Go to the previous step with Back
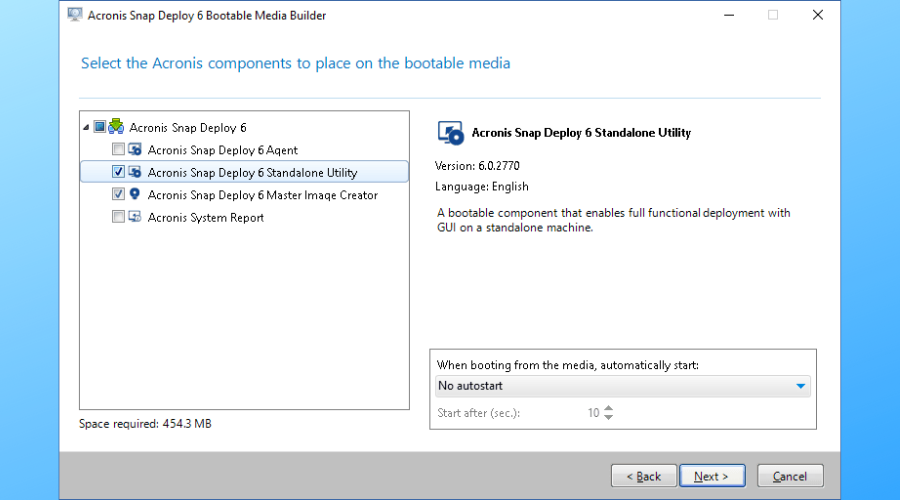This screenshot has width=900, height=500. pyautogui.click(x=643, y=476)
